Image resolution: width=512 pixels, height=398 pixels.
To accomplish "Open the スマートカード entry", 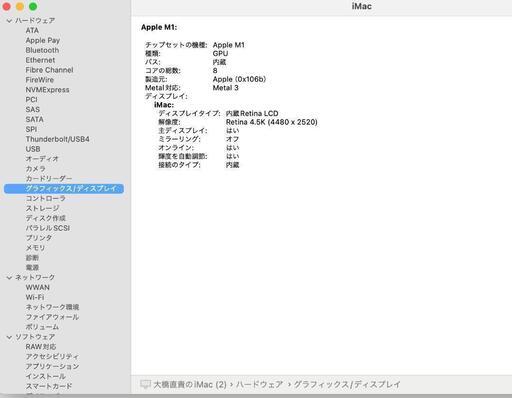I will click(49, 386).
